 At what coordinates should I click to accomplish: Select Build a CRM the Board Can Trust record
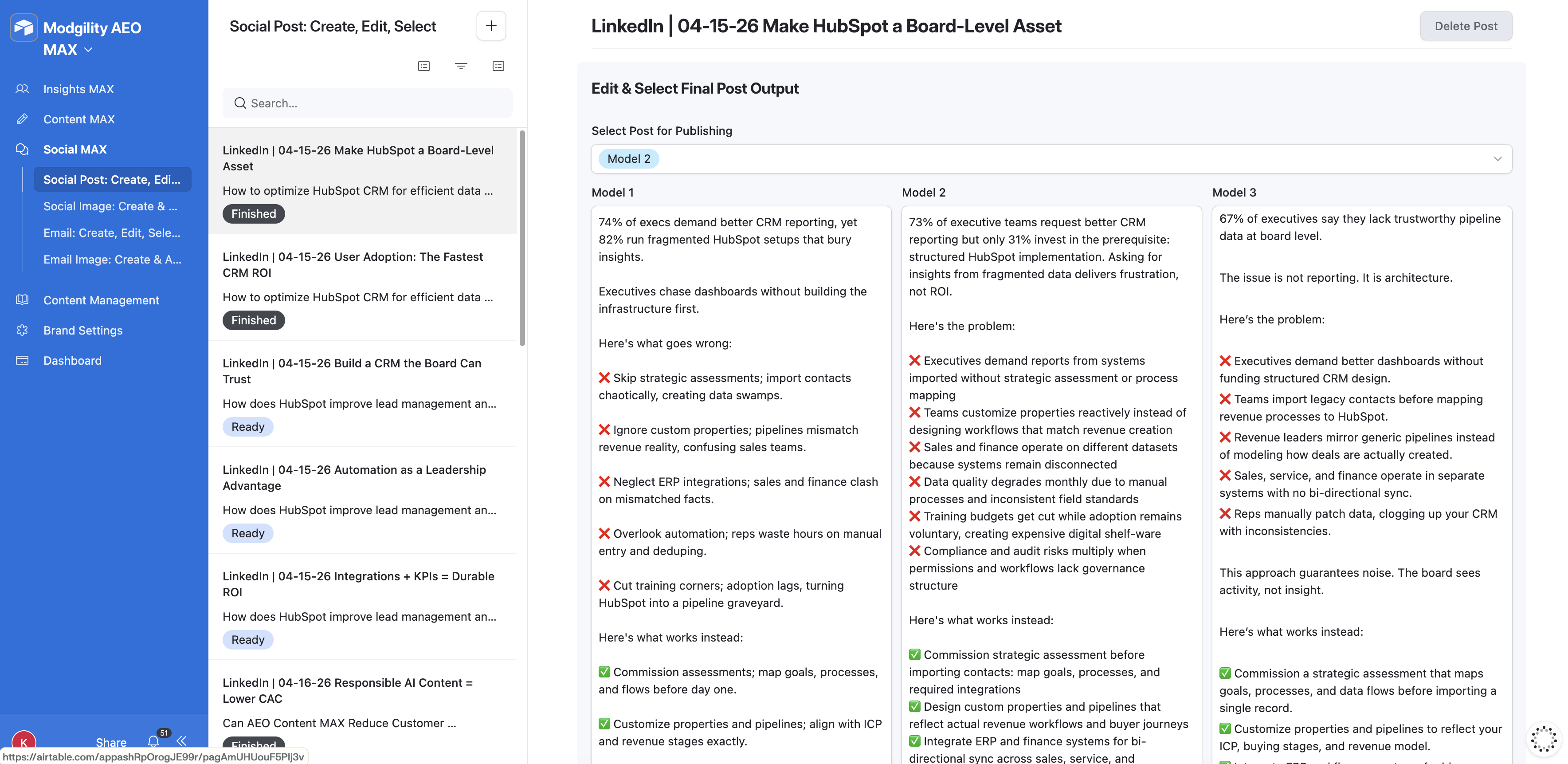[x=363, y=394]
